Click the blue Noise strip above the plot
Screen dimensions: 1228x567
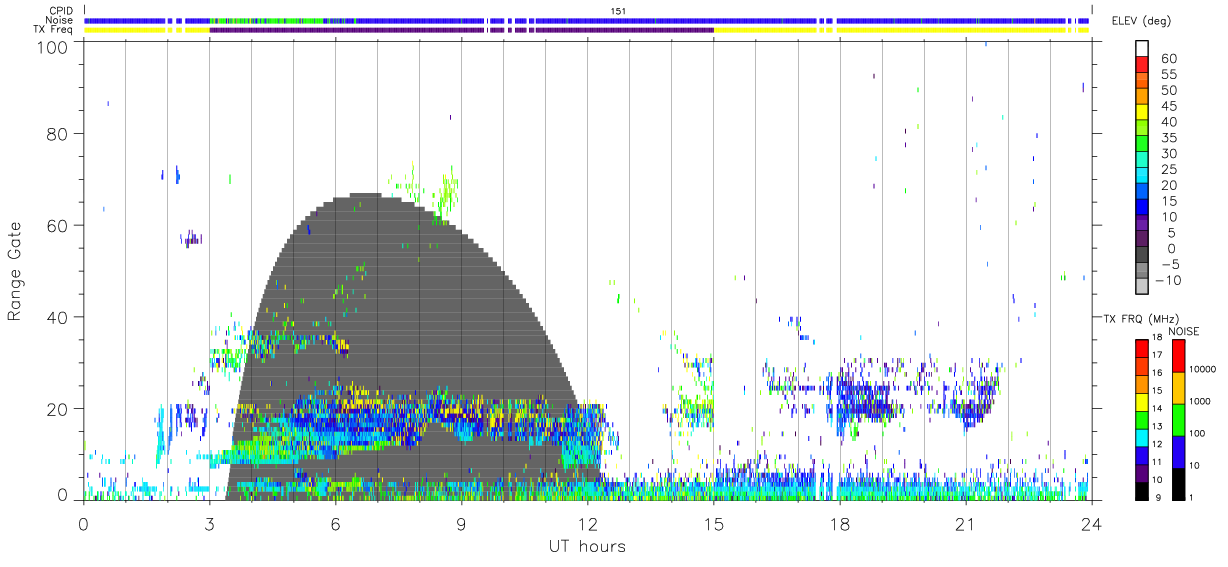[x=588, y=20]
